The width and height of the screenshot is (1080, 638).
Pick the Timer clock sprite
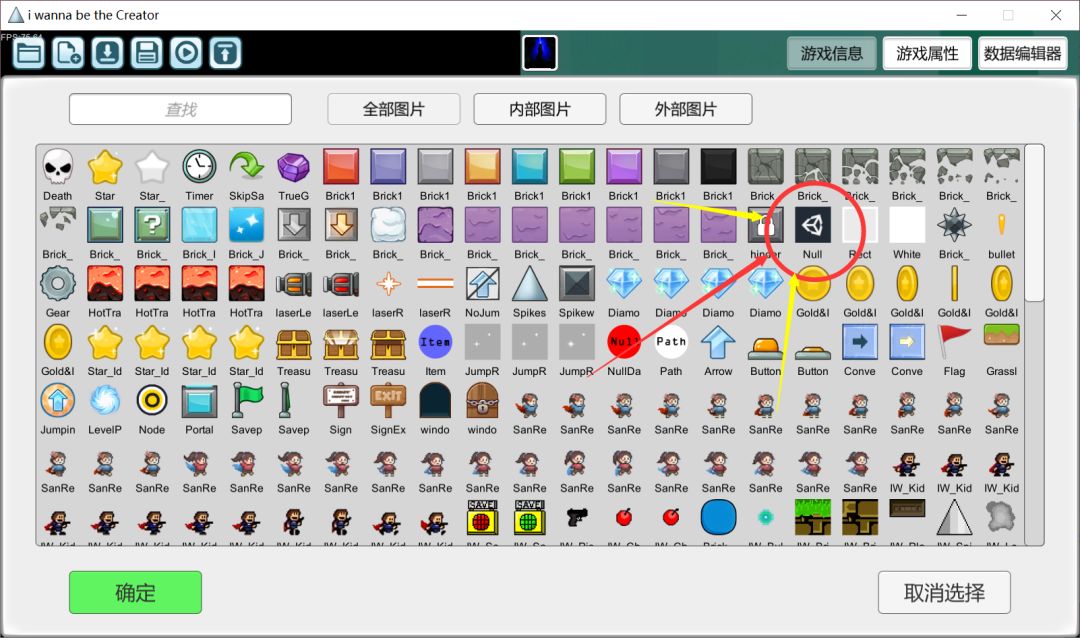click(x=199, y=167)
